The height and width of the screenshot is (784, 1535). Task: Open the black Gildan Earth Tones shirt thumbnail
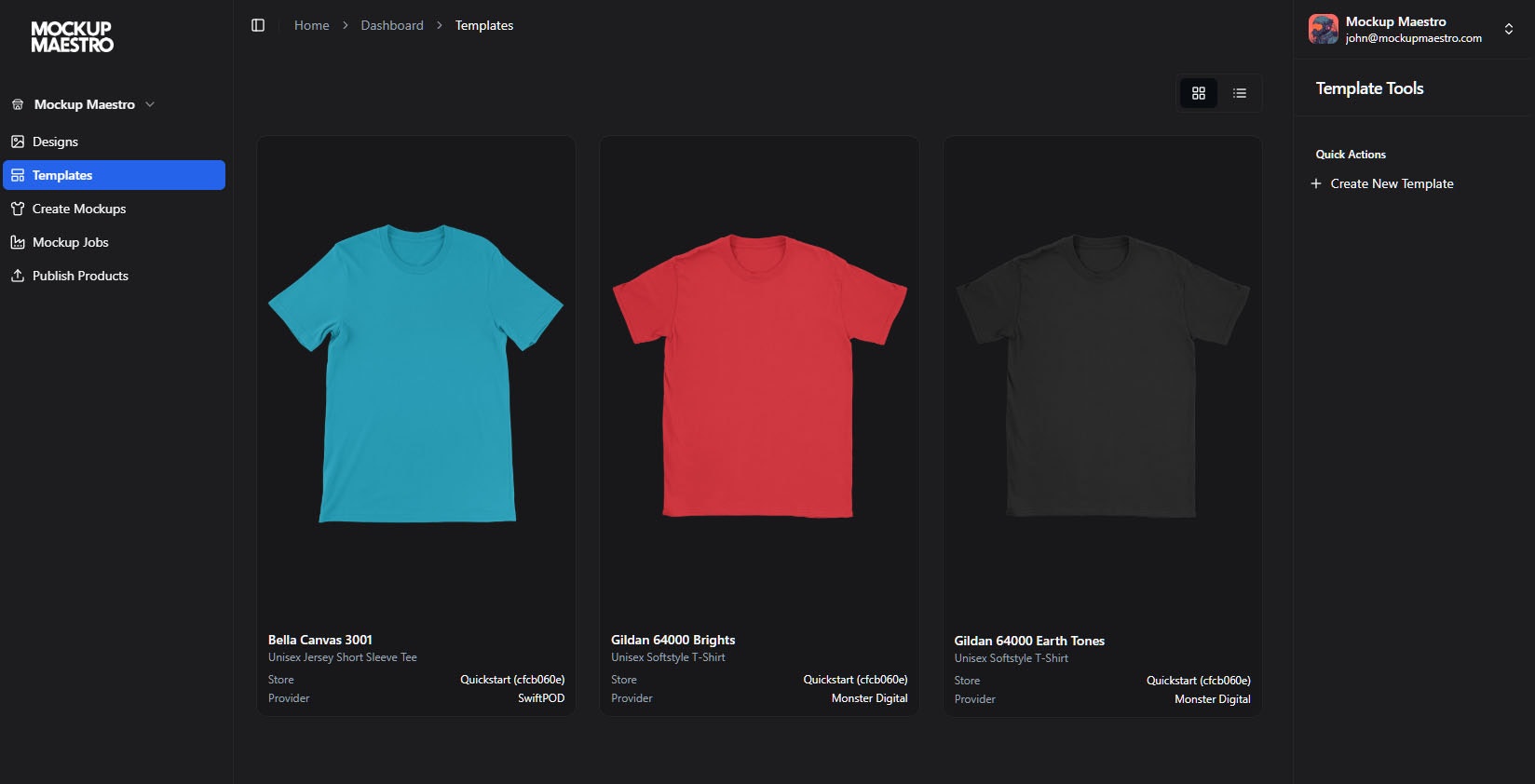point(1103,375)
